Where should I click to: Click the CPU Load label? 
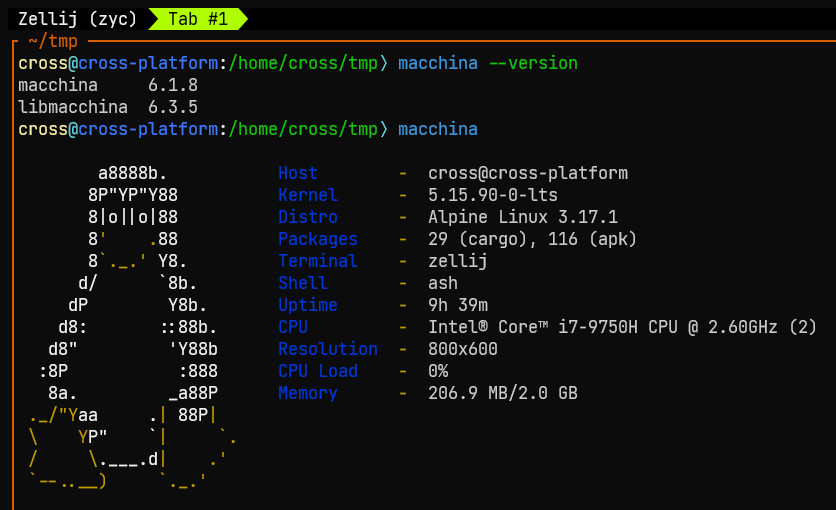(x=318, y=371)
